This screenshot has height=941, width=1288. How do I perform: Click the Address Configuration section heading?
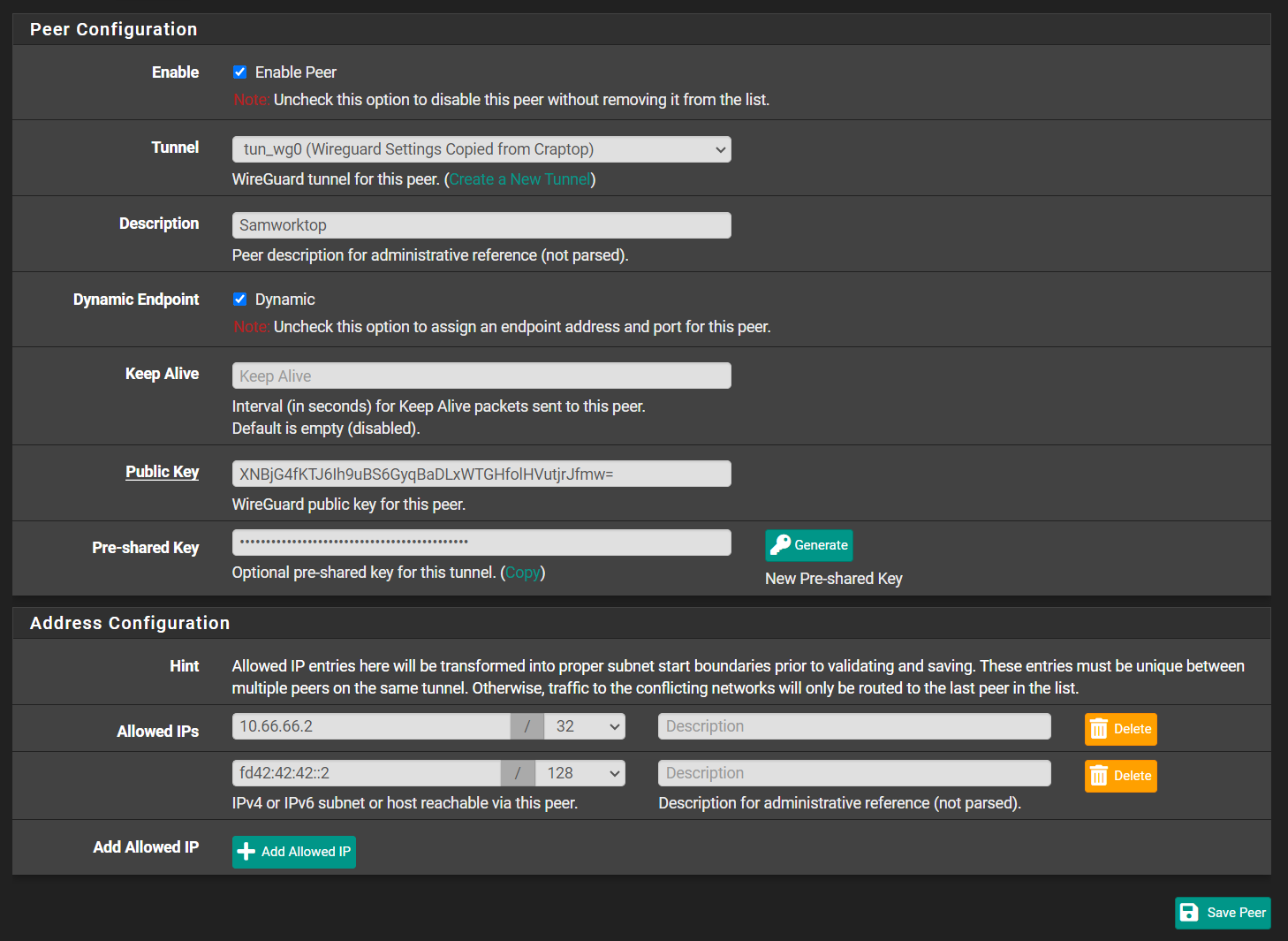click(x=130, y=623)
